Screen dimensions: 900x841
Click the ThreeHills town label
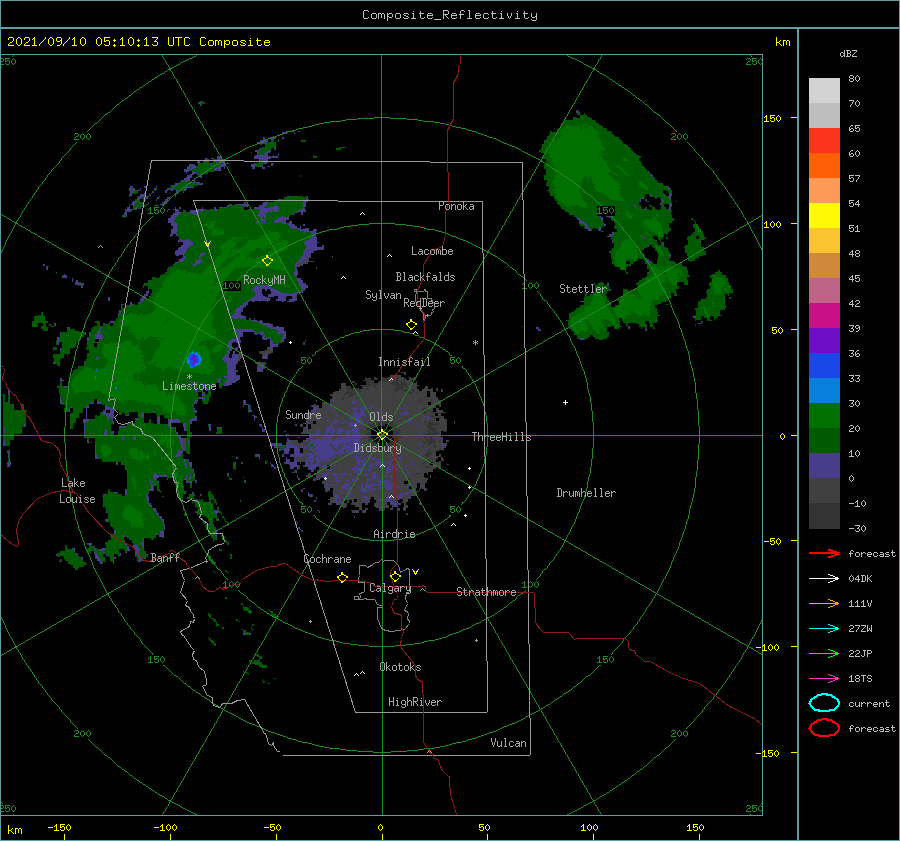[x=502, y=437]
